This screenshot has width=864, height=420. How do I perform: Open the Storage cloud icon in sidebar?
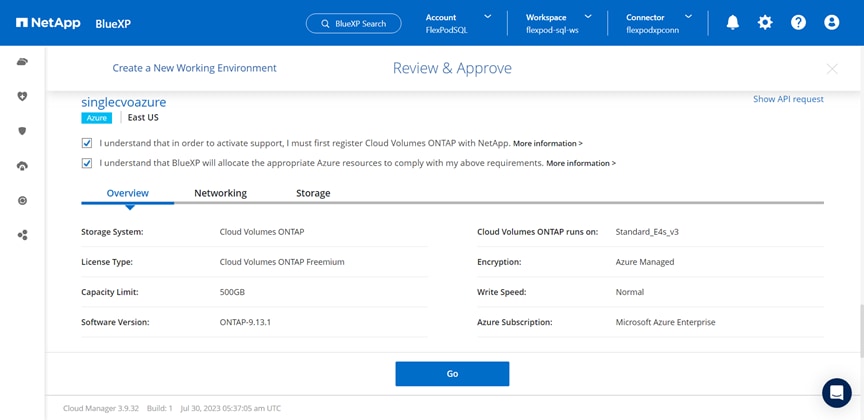click(x=22, y=62)
